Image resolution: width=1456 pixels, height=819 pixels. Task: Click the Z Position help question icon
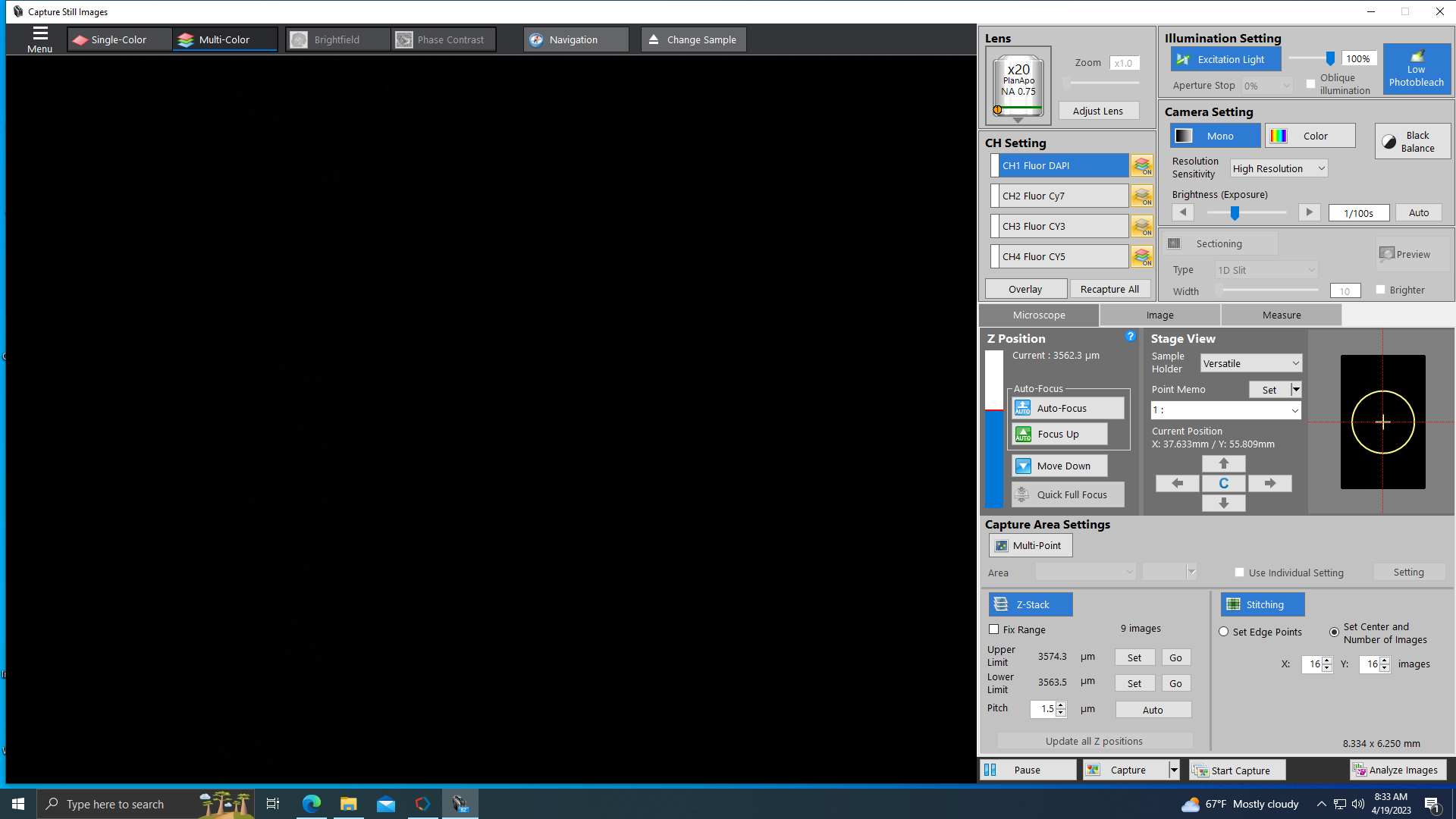(1130, 337)
